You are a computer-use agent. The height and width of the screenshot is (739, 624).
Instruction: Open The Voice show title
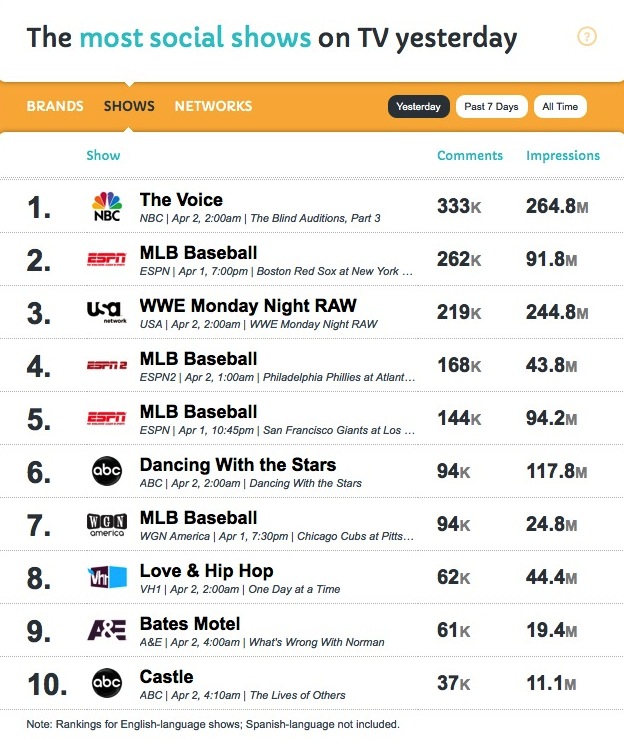click(181, 200)
